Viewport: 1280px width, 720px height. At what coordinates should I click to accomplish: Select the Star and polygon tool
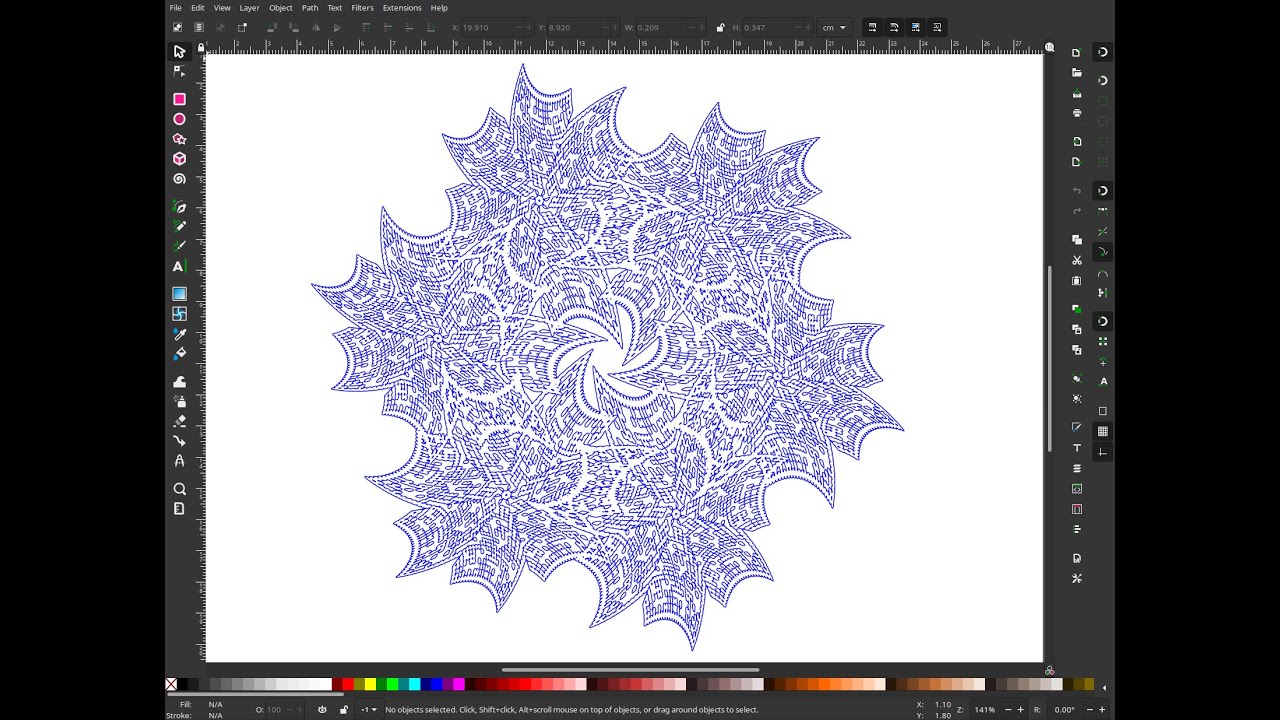coord(179,139)
